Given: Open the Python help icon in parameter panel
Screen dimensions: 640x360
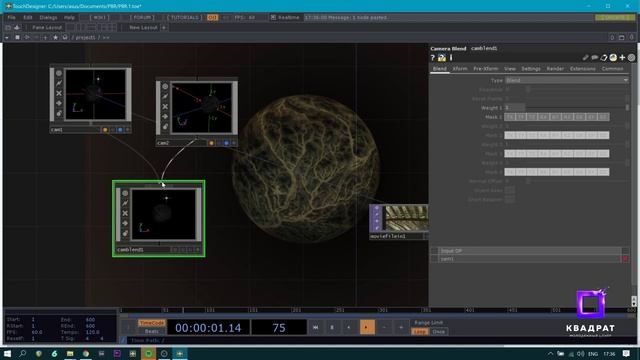Looking at the screenshot, I should pyautogui.click(x=442, y=58).
